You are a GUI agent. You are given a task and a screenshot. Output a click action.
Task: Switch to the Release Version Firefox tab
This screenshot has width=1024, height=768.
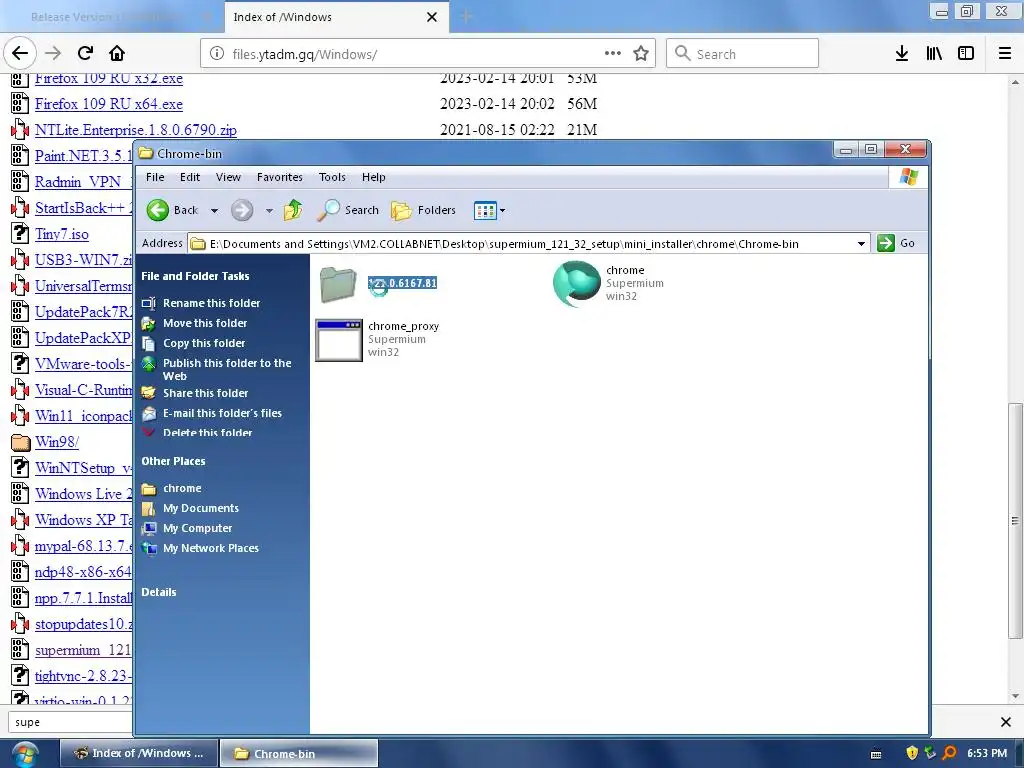click(x=111, y=17)
